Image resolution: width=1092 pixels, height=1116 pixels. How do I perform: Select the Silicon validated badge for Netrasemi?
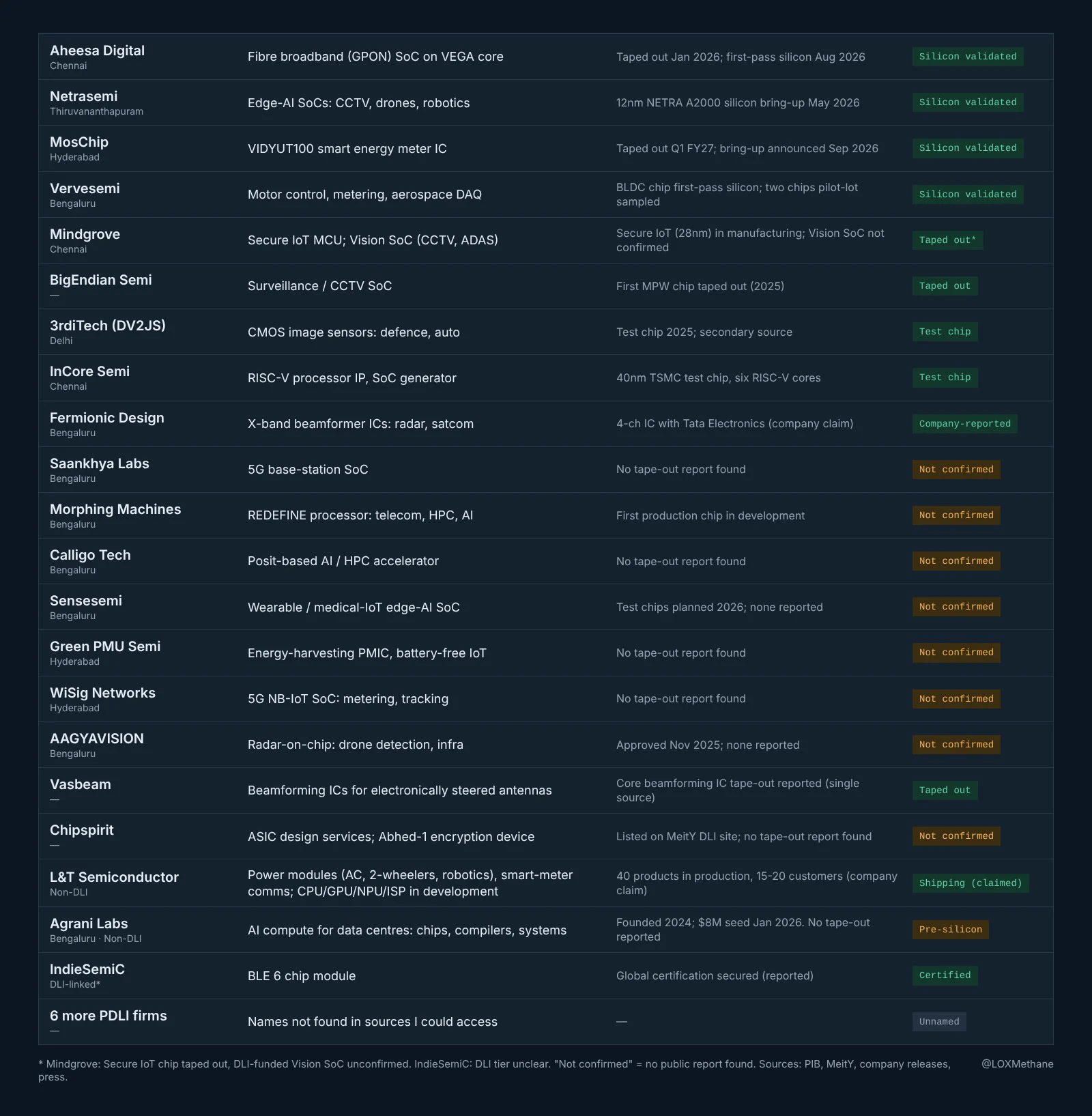[968, 102]
